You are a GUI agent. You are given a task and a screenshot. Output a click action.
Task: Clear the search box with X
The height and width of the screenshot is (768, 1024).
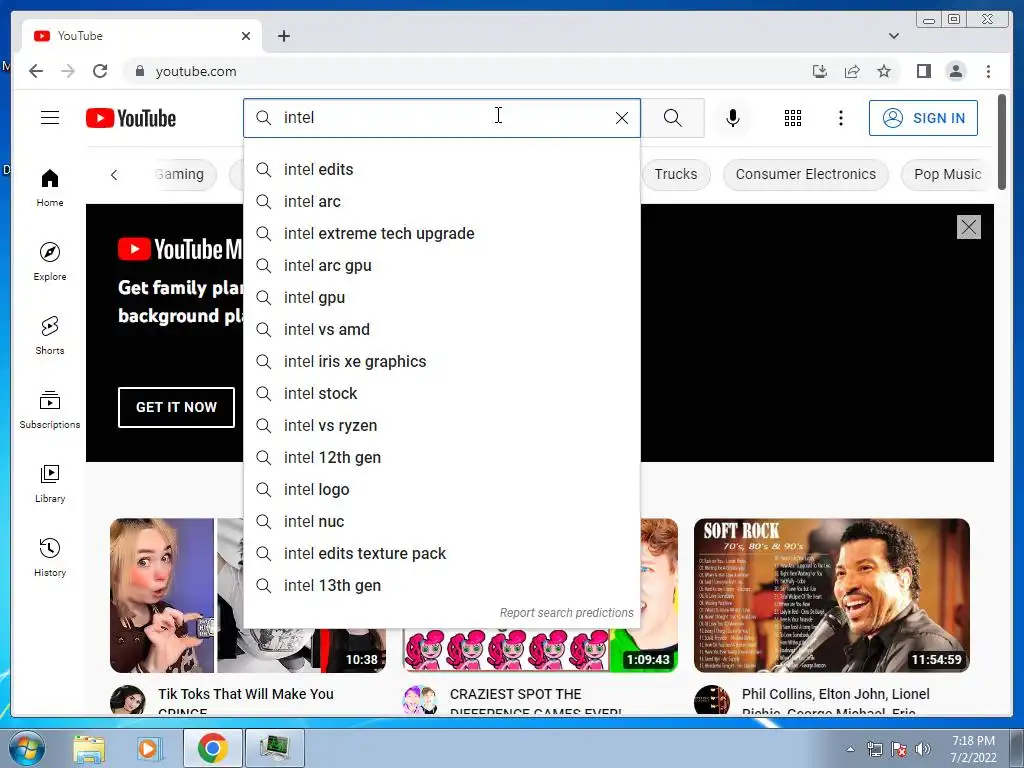tap(622, 118)
